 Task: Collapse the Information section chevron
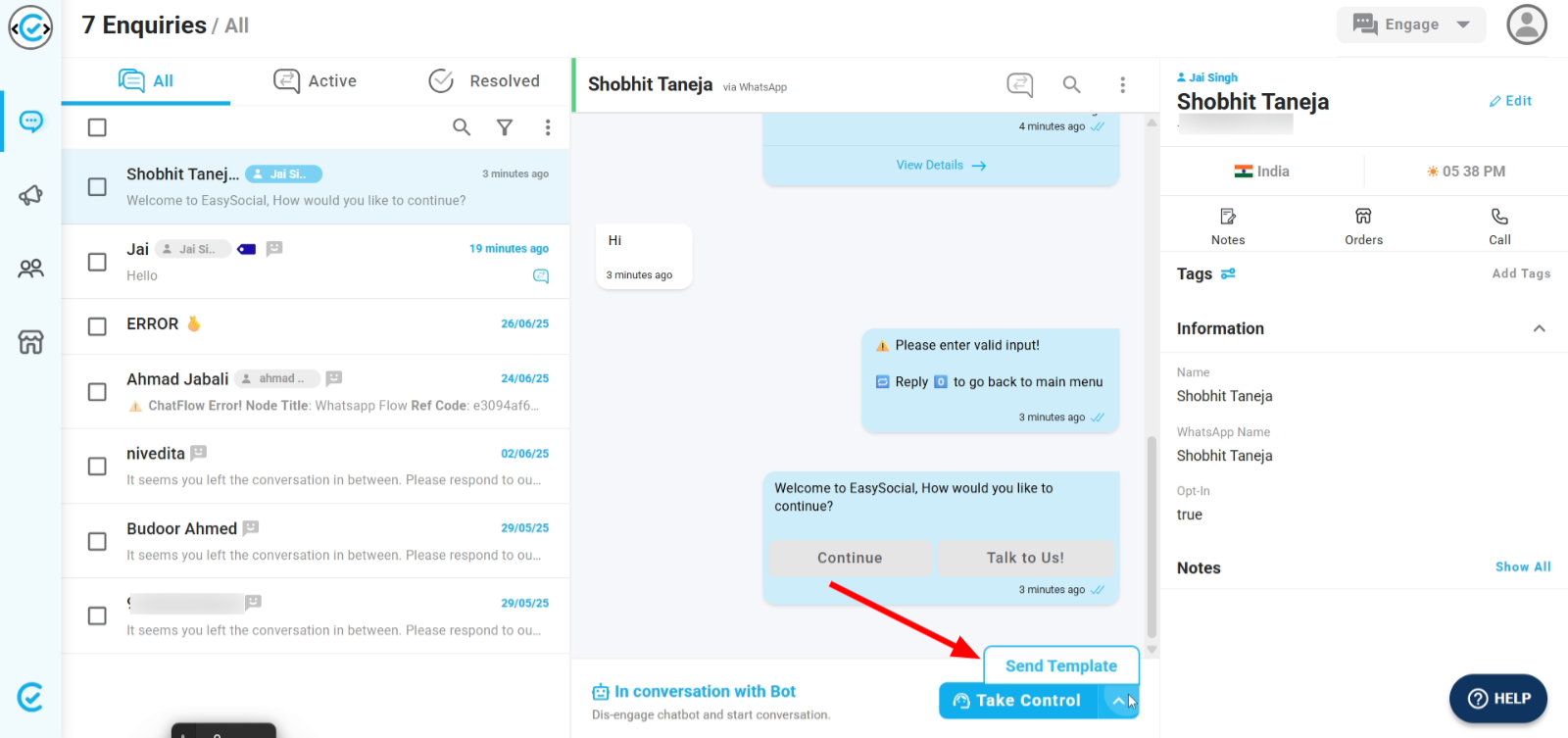coord(1539,328)
